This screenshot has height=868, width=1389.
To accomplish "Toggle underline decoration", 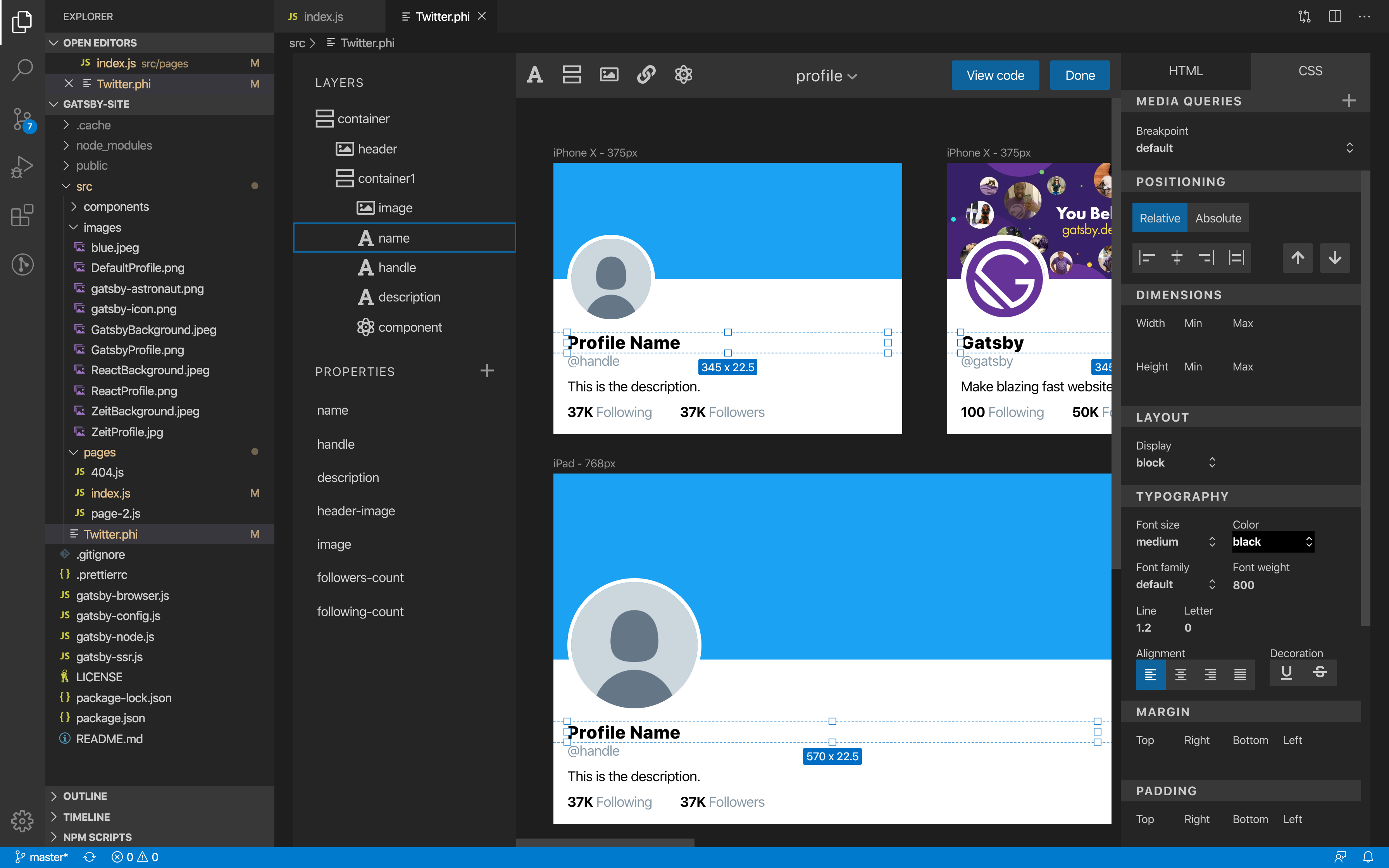I will tap(1286, 672).
